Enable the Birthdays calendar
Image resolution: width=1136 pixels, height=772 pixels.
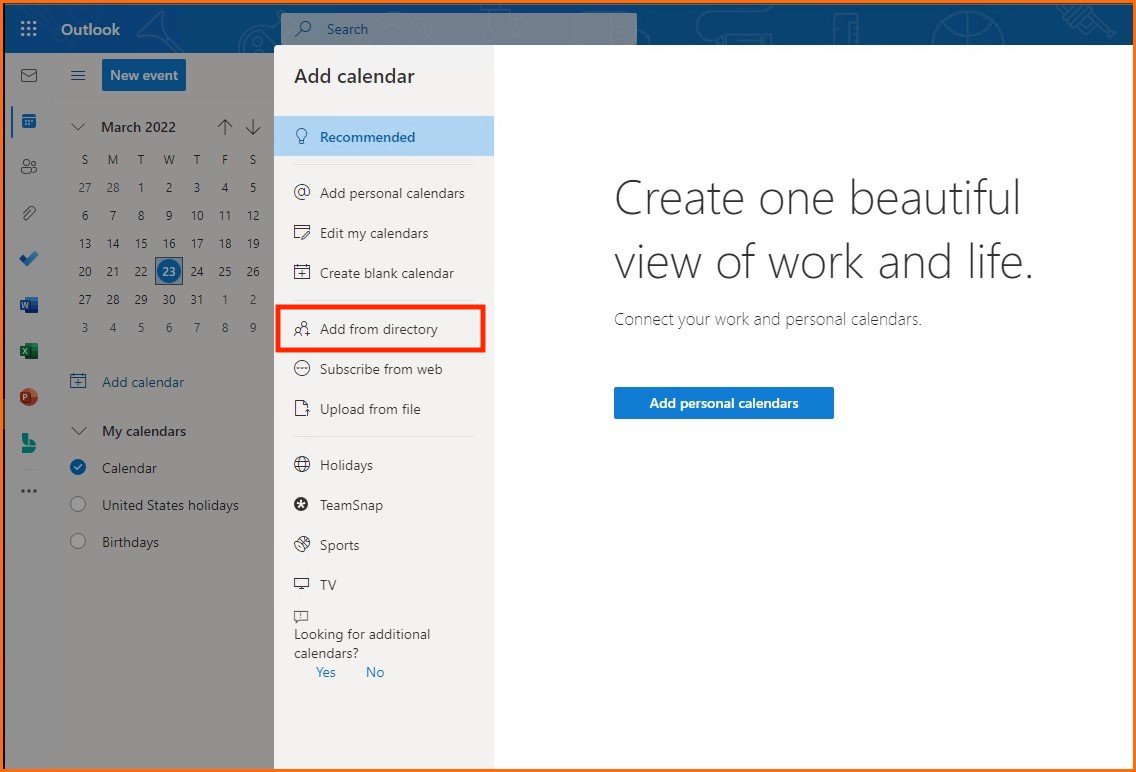pyautogui.click(x=79, y=542)
